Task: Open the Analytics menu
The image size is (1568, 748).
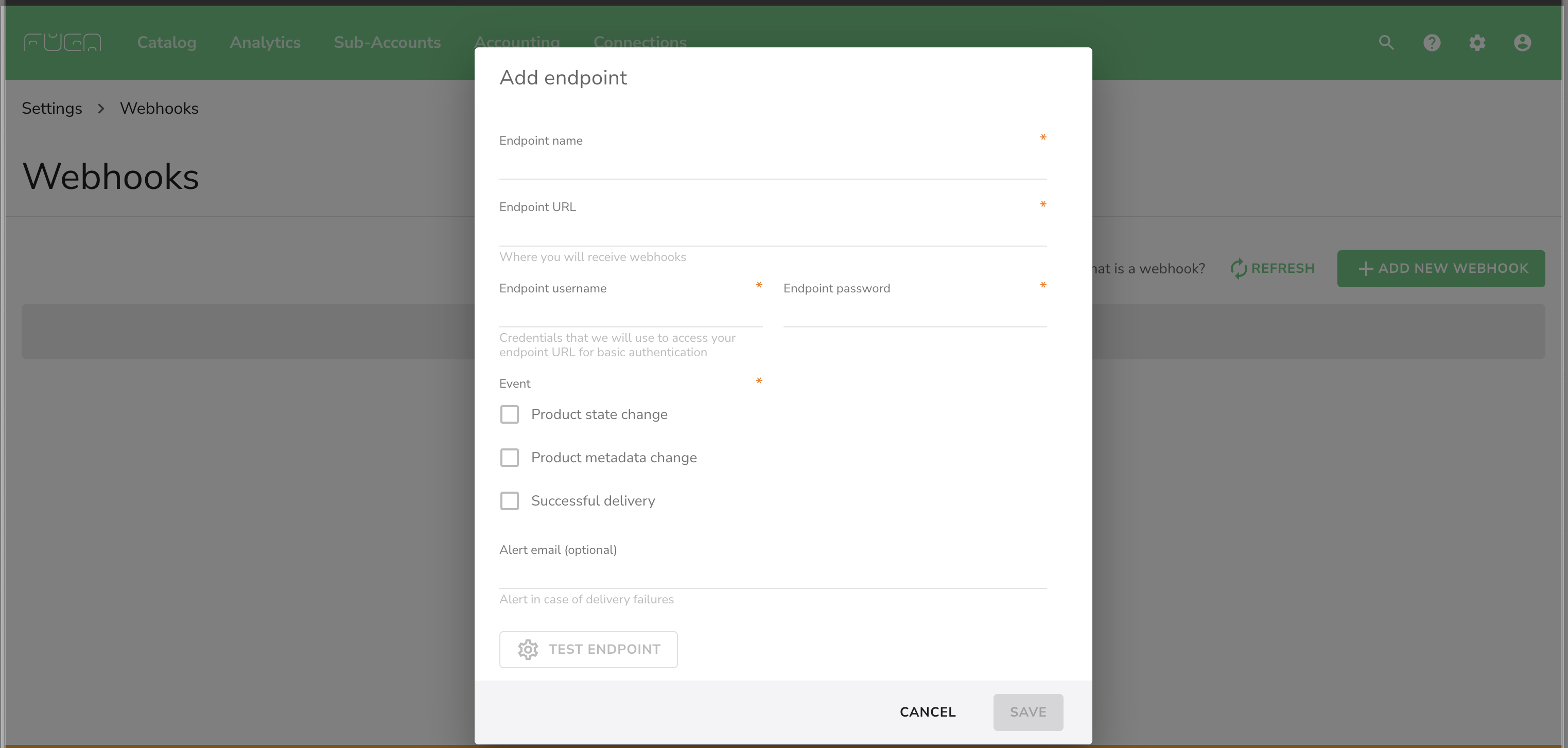Action: [x=265, y=43]
